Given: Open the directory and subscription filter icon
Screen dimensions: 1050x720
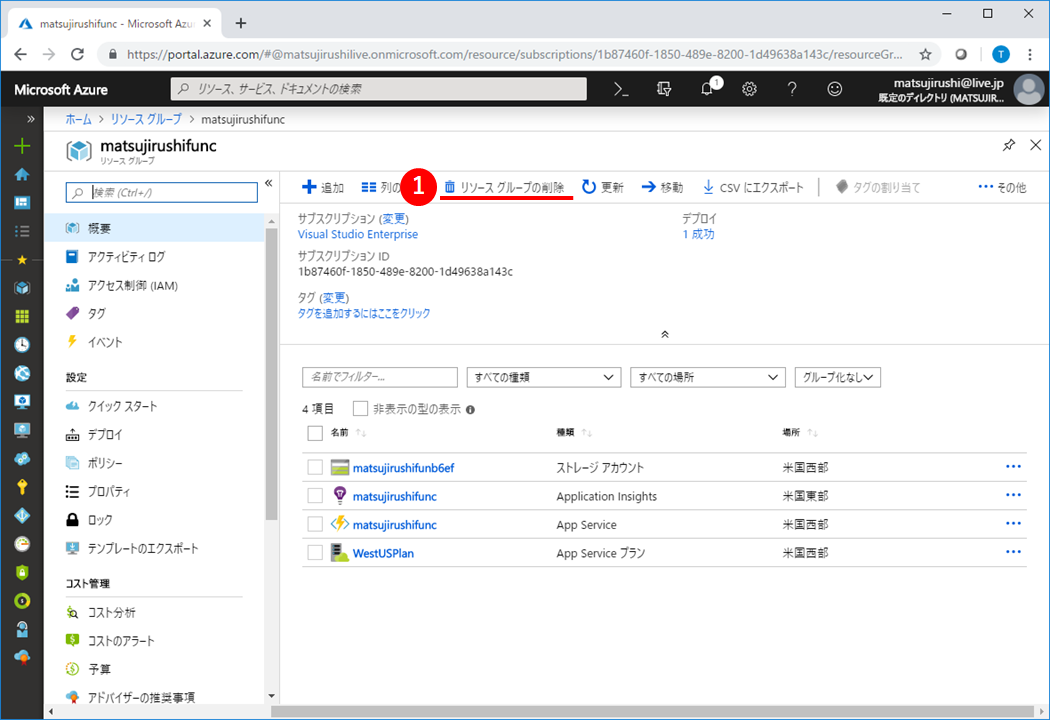Looking at the screenshot, I should click(x=664, y=89).
